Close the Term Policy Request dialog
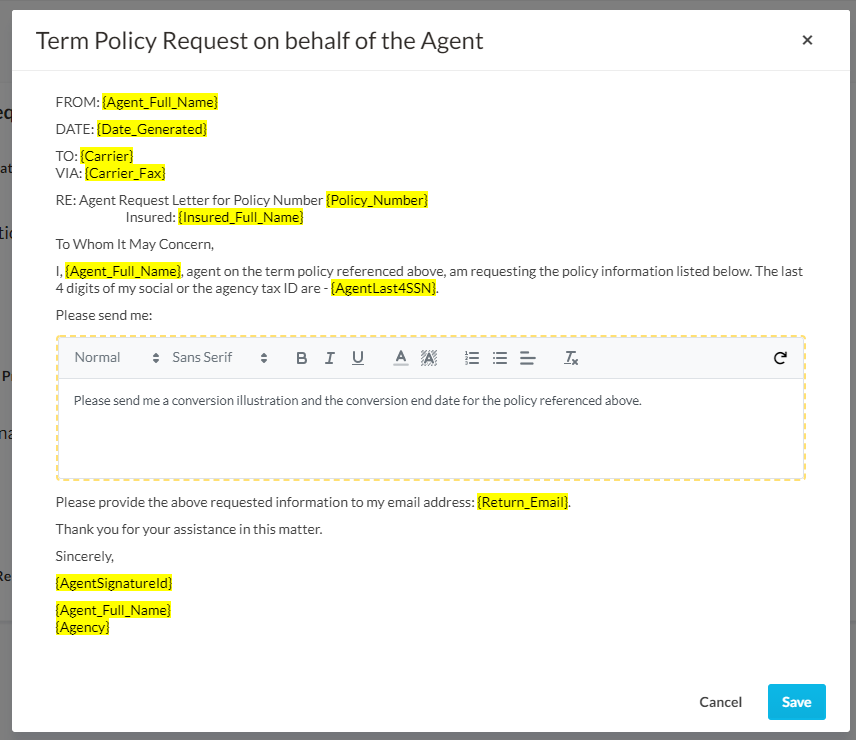The image size is (856, 740). coord(807,40)
